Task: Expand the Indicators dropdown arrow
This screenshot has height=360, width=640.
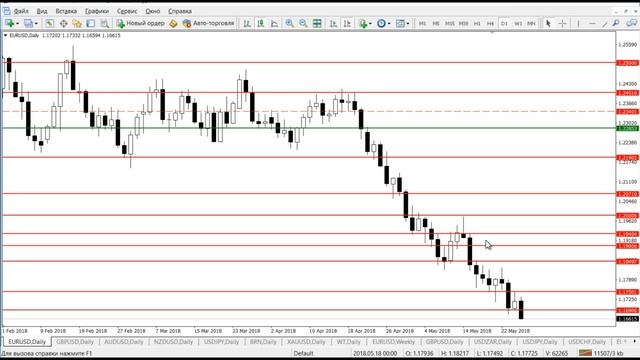Action: click(370, 24)
